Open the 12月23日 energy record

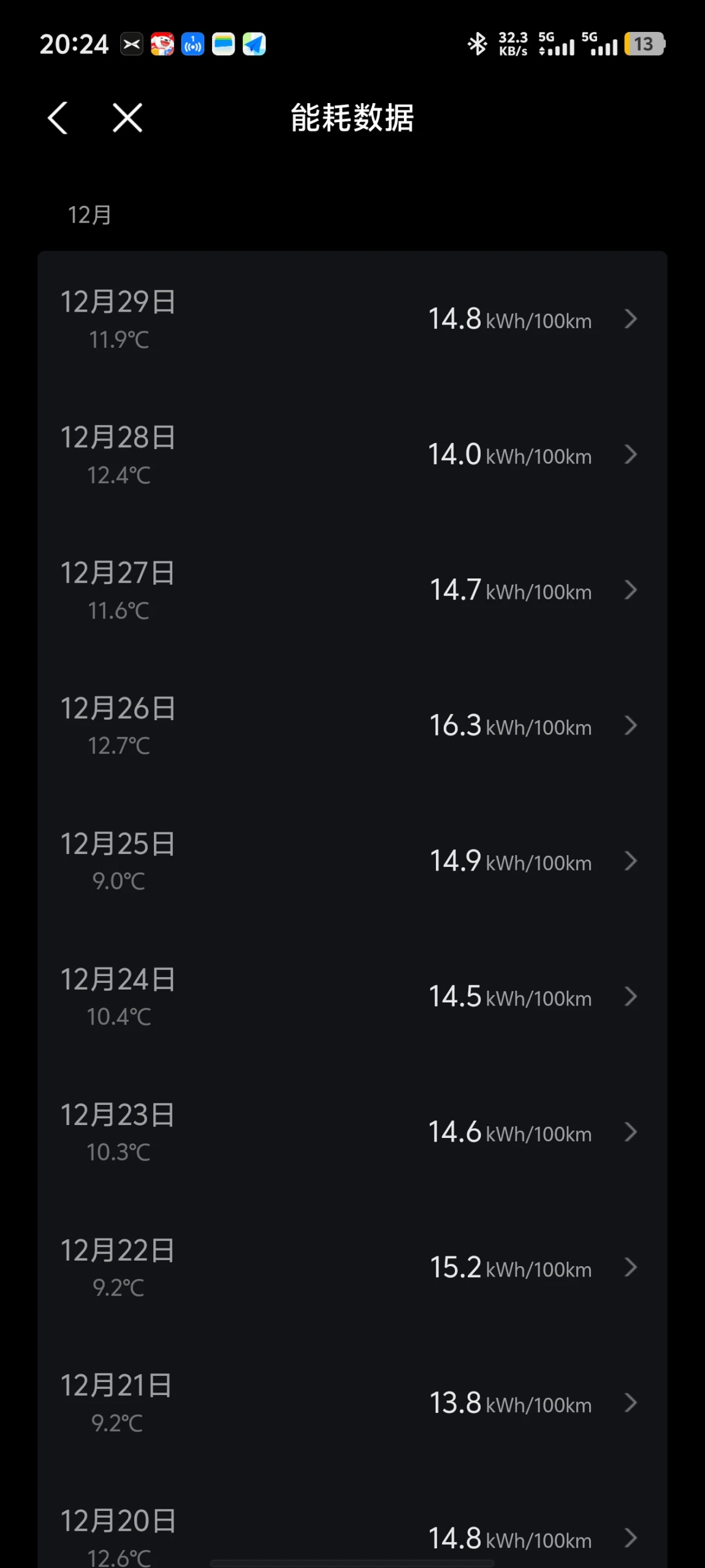point(352,1132)
